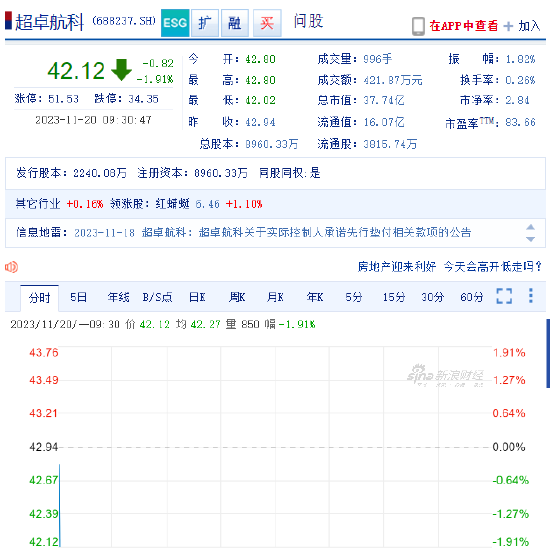Open the 超卓航科关于实际控制人 announcement link
This screenshot has height=550, width=550.
[x=335, y=232]
